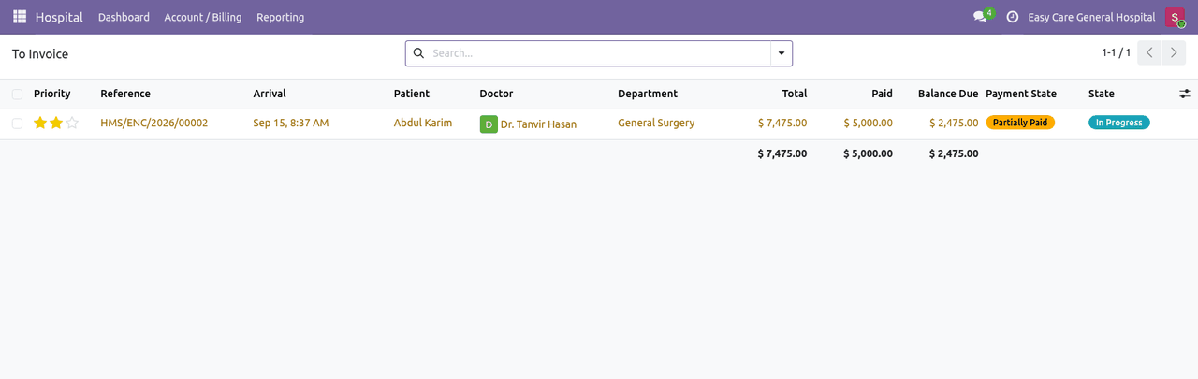Click arrival cell Sep 15, 8:37 AM
The height and width of the screenshot is (379, 1198).
tap(291, 122)
